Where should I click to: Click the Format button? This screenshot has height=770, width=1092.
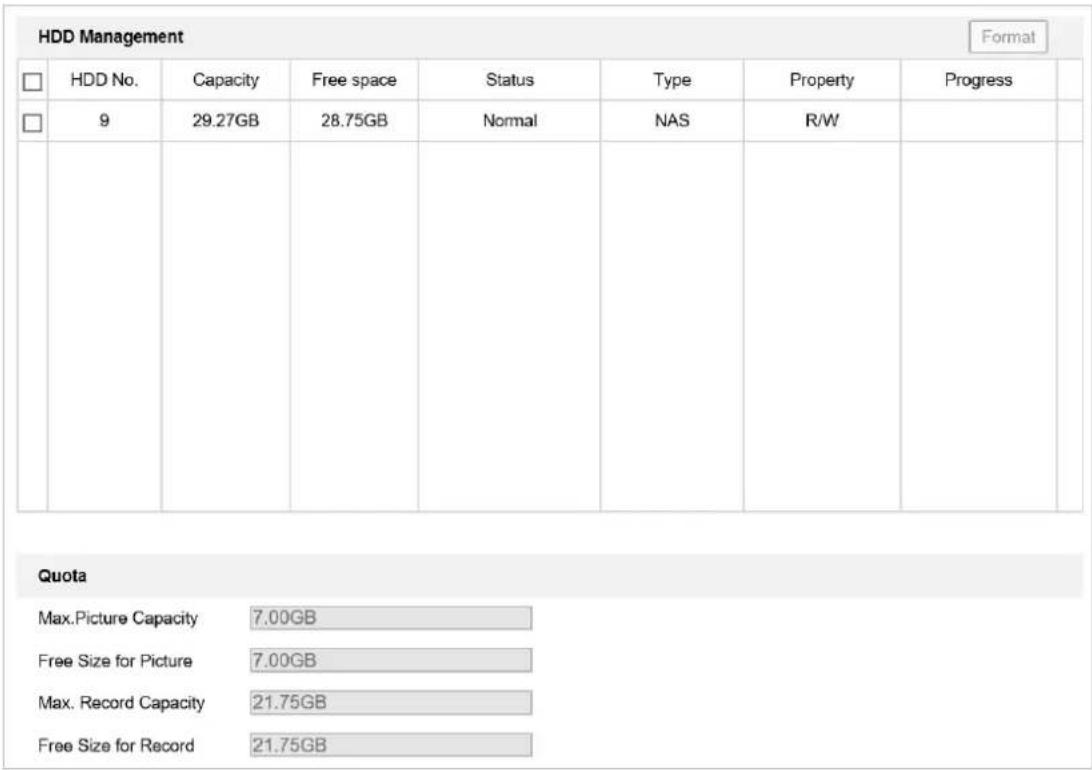1008,36
